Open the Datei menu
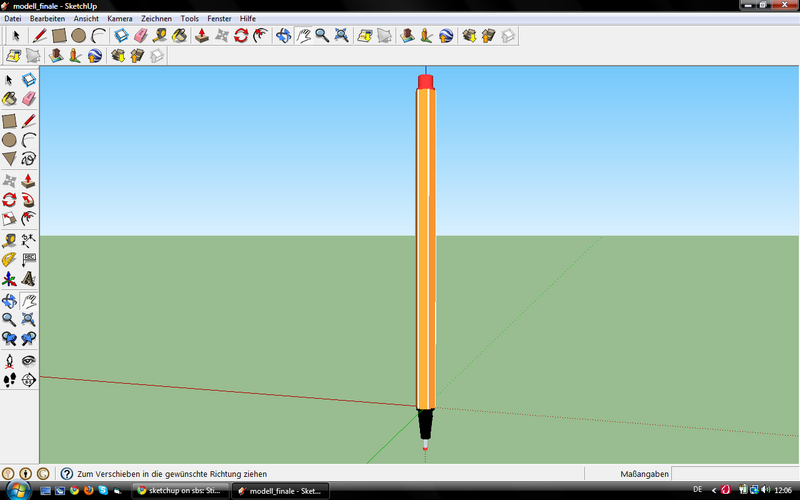The width and height of the screenshot is (800, 500). (13, 18)
